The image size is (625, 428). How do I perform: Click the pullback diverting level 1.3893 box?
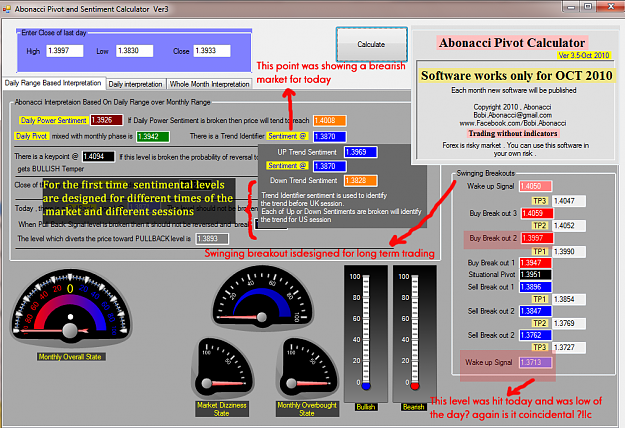pos(212,239)
